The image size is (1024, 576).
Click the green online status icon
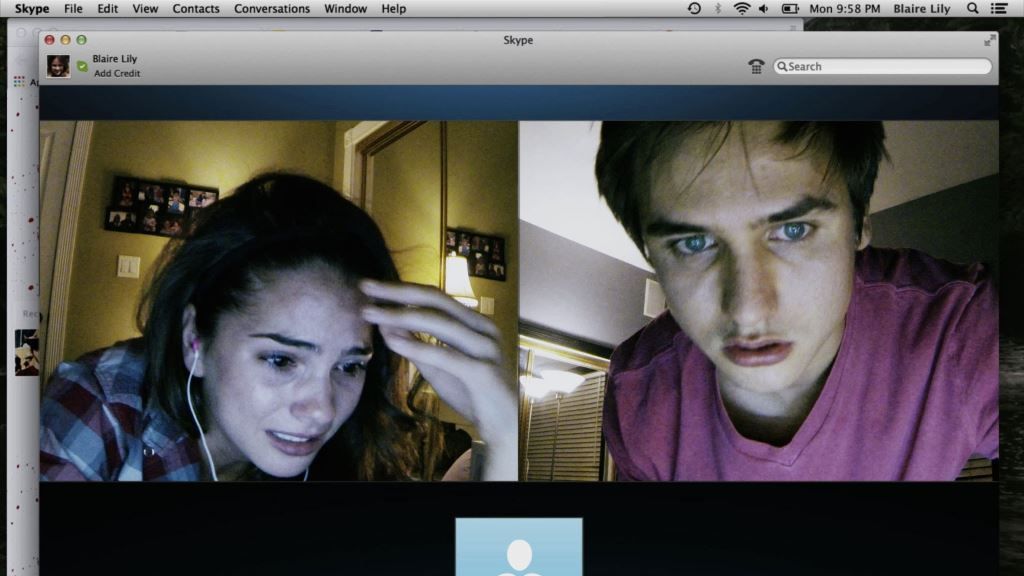(82, 66)
